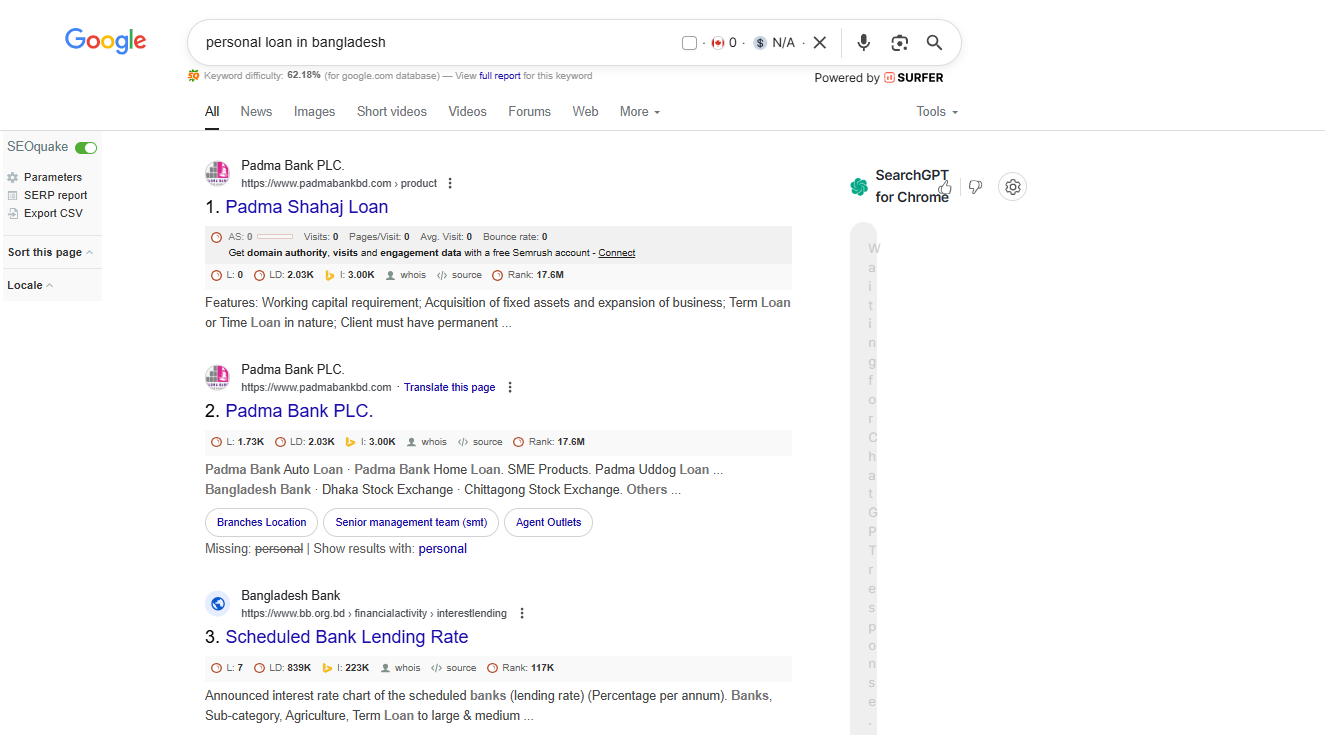Open three-dot menu for Bangladesh Bank result
This screenshot has height=735, width=1325.
point(522,613)
